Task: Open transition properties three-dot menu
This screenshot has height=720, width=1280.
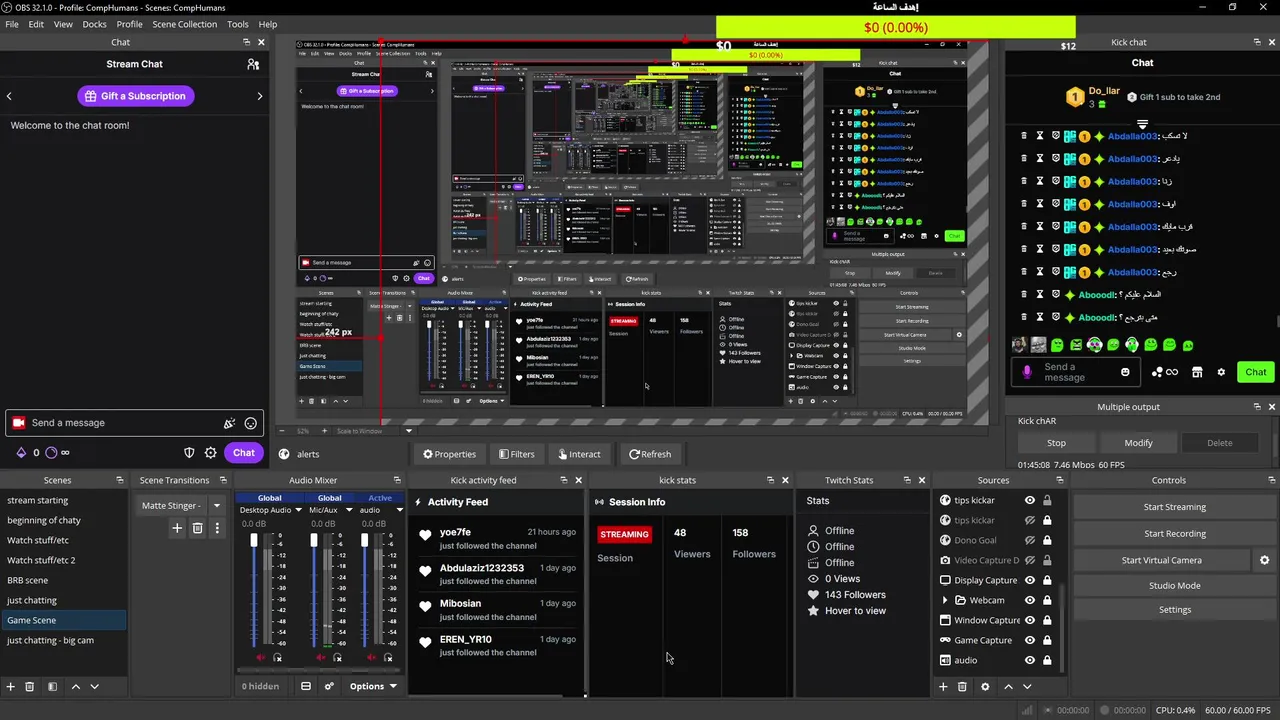Action: [x=217, y=528]
